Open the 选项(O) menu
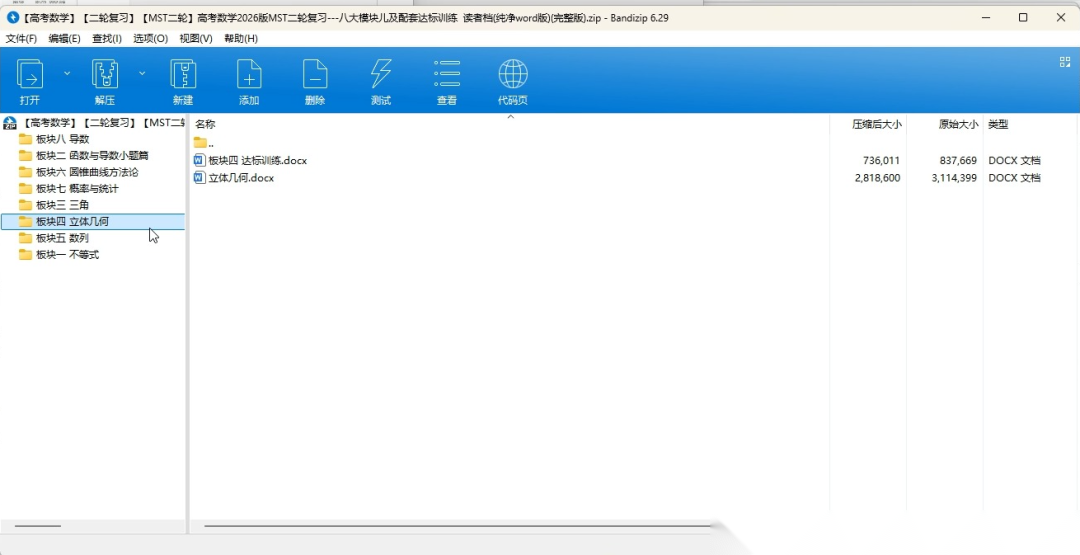 150,38
